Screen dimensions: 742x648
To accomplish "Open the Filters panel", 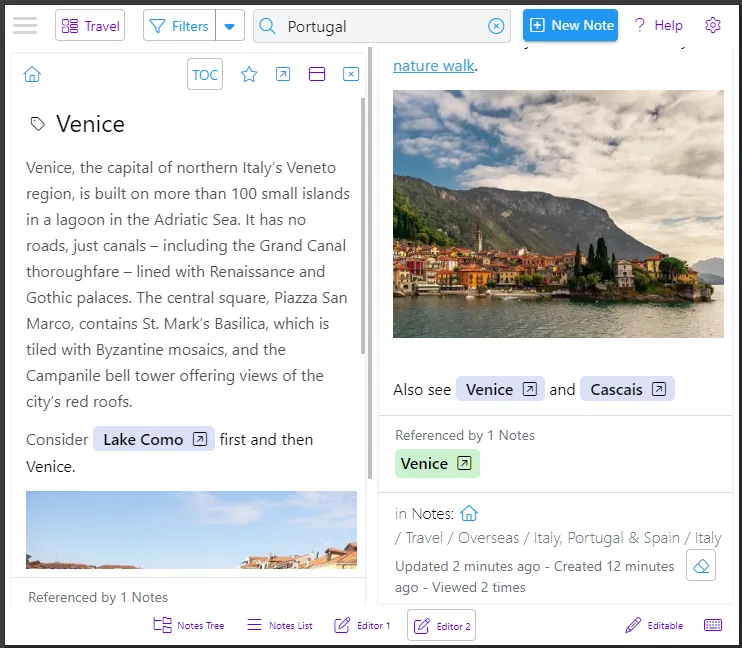I will pos(180,26).
